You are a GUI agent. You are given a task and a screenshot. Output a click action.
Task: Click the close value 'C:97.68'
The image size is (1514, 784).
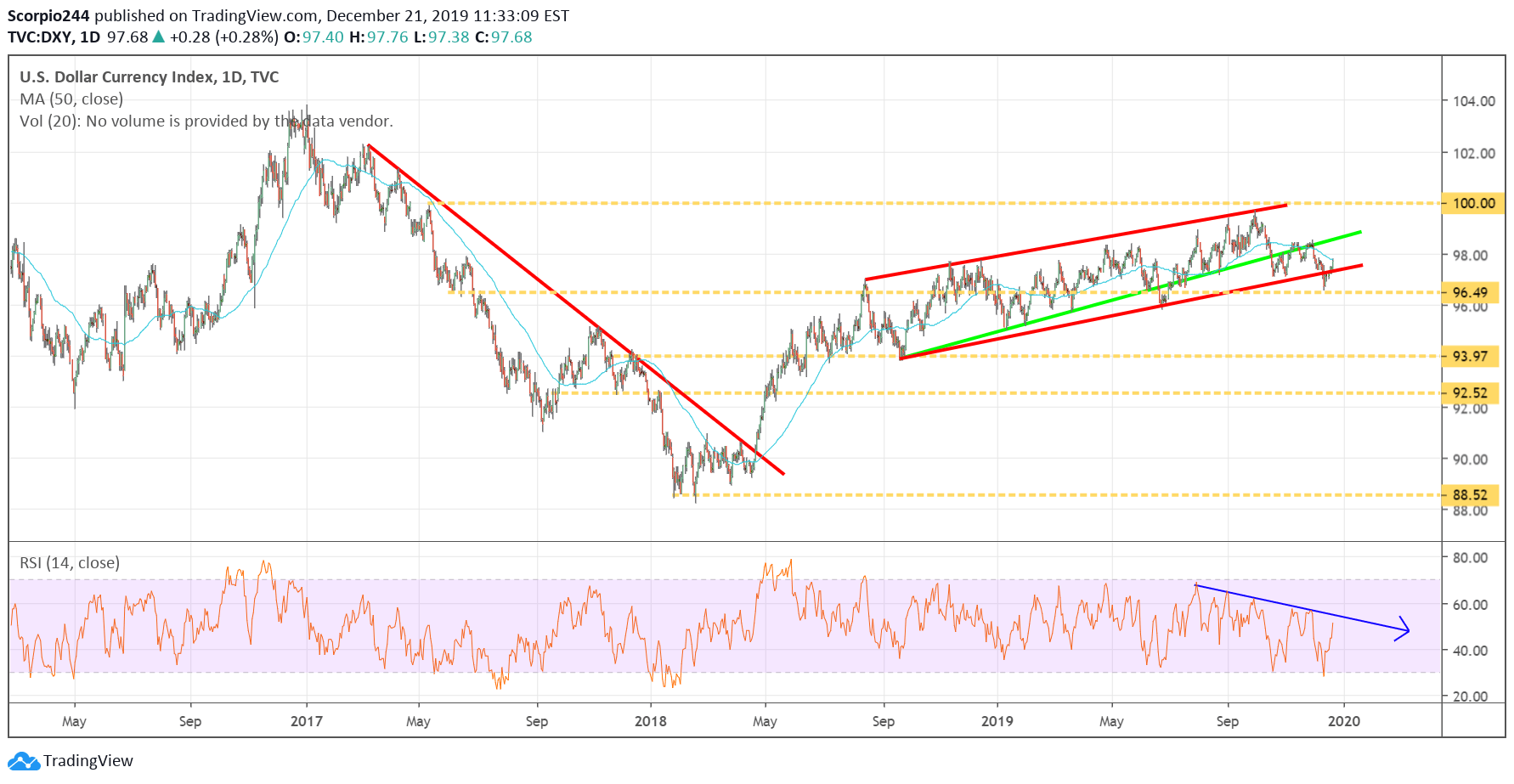[x=504, y=37]
